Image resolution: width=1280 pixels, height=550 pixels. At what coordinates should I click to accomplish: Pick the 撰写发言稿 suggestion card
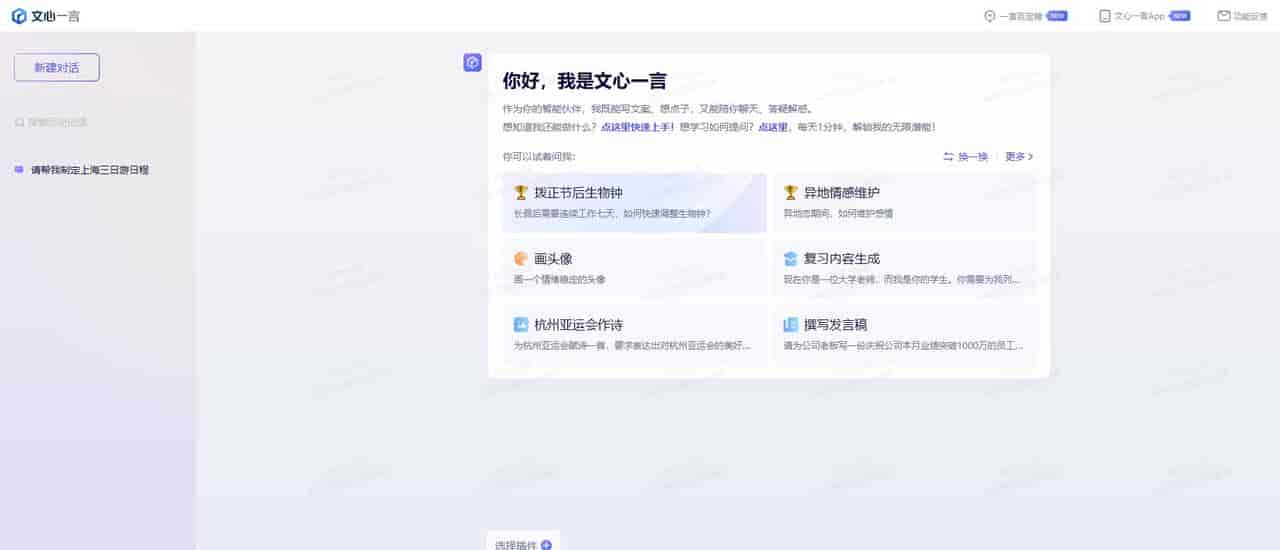[x=904, y=335]
